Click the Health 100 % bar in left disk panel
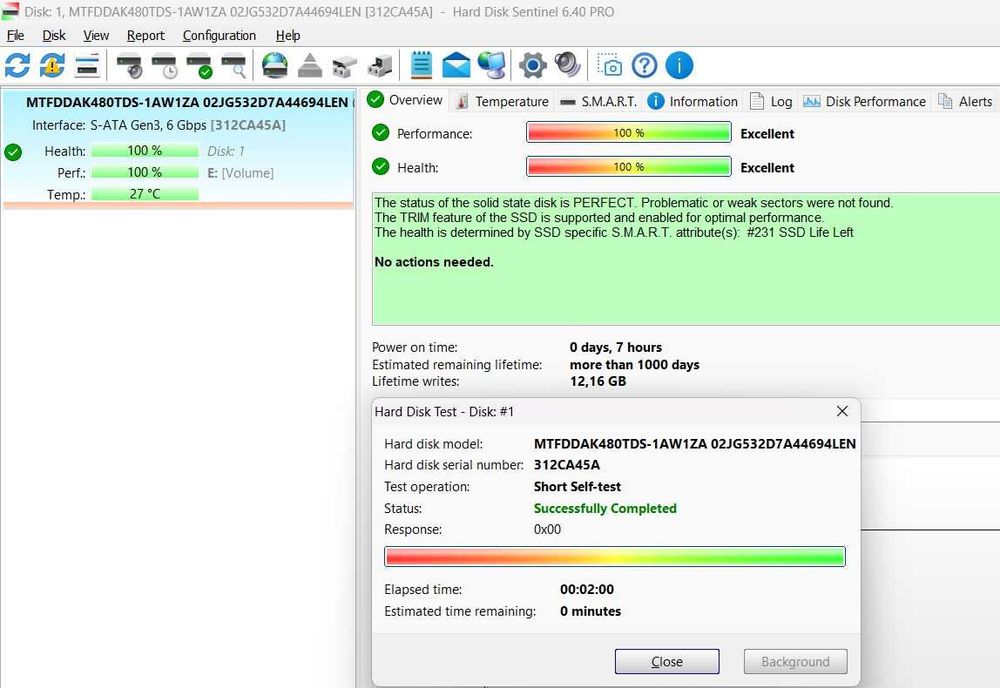The height and width of the screenshot is (688, 1000). coord(145,150)
